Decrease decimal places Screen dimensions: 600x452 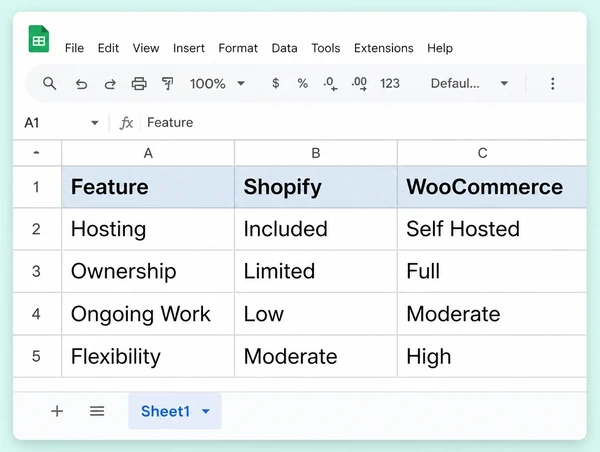click(x=330, y=83)
